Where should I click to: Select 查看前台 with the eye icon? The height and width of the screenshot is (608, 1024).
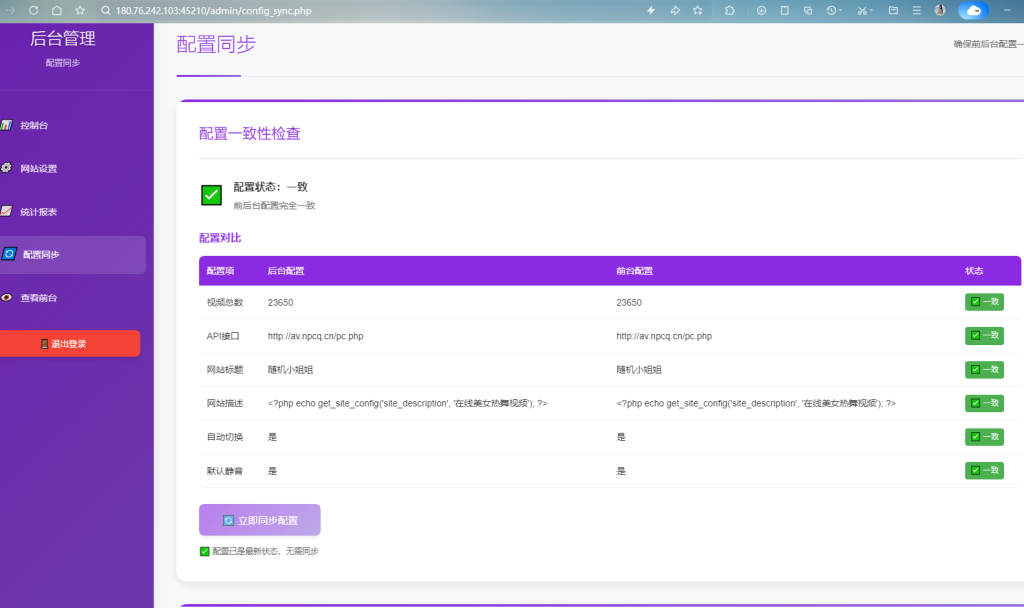pyautogui.click(x=39, y=297)
